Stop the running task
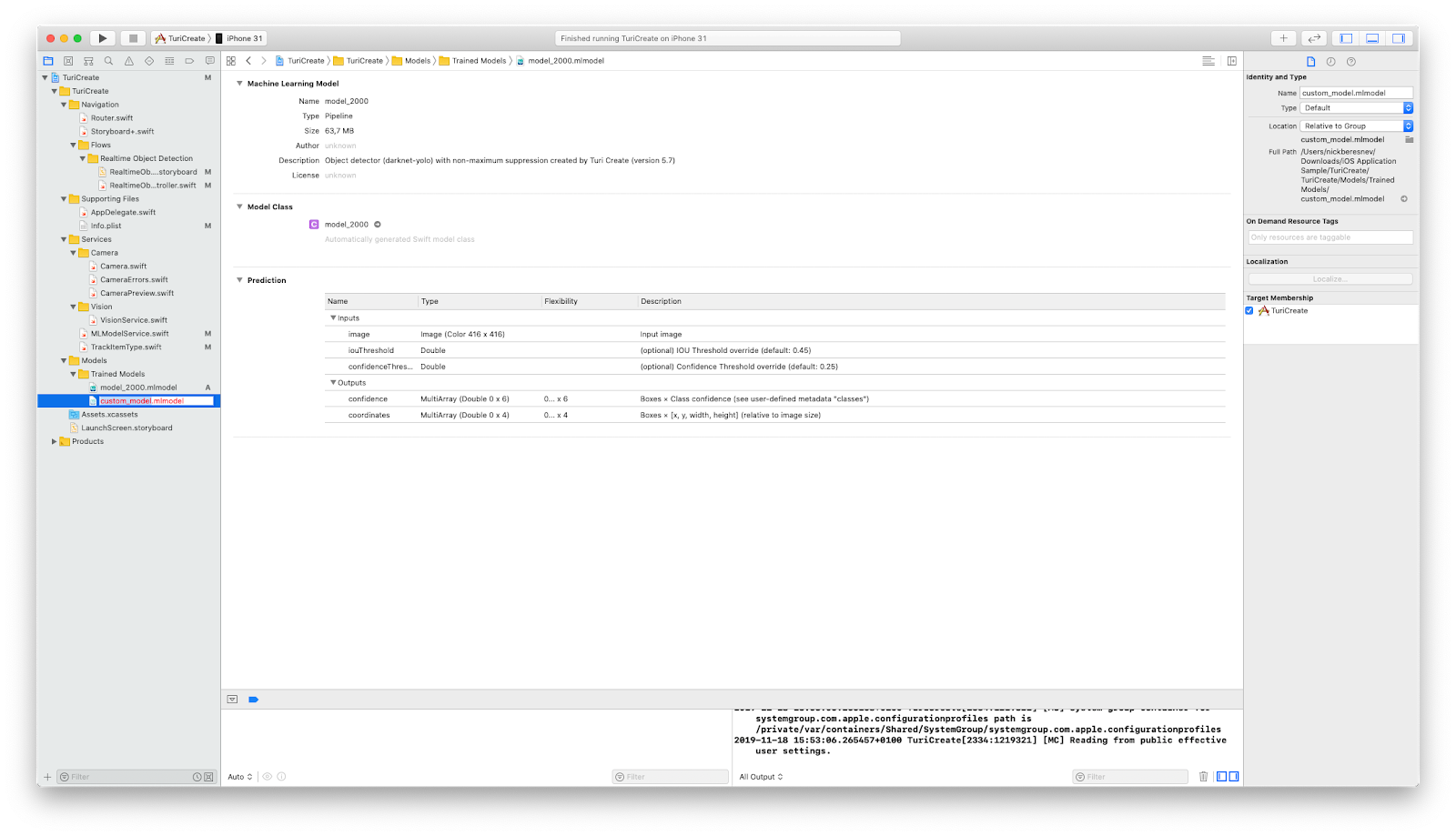Screen dimensions: 1456x836 (x=133, y=38)
